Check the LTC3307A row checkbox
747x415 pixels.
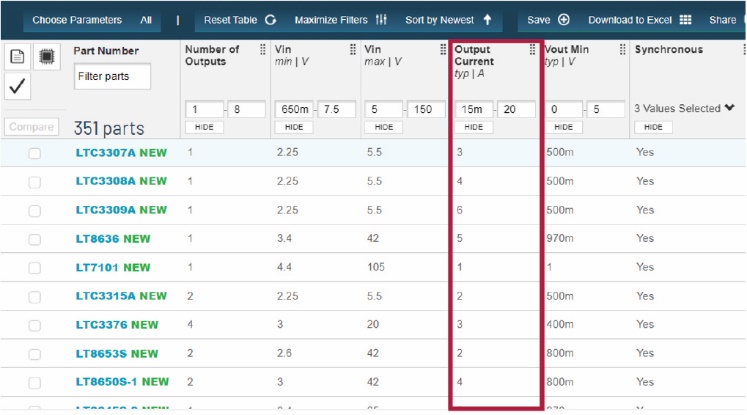[x=34, y=153]
